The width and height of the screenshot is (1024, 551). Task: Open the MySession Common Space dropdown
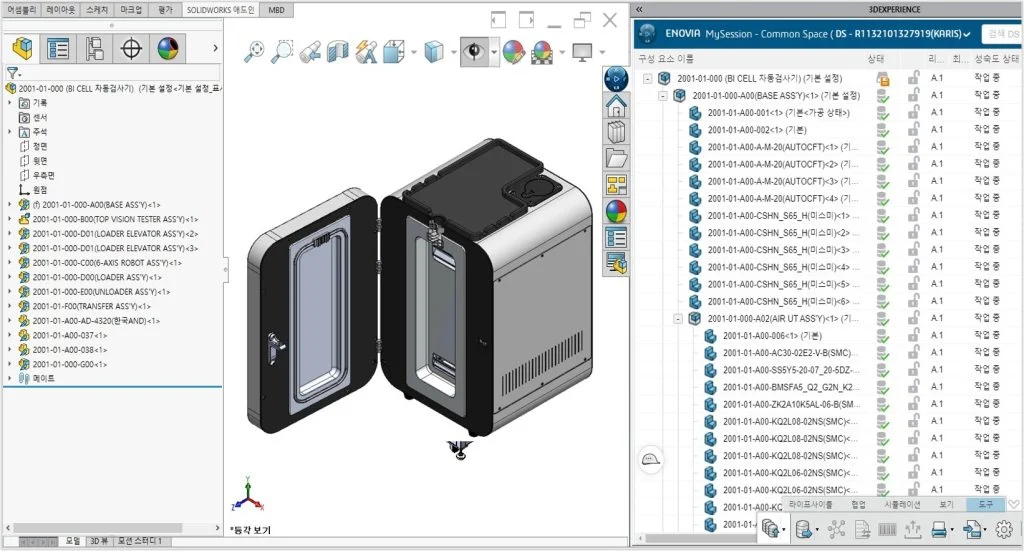[967, 34]
